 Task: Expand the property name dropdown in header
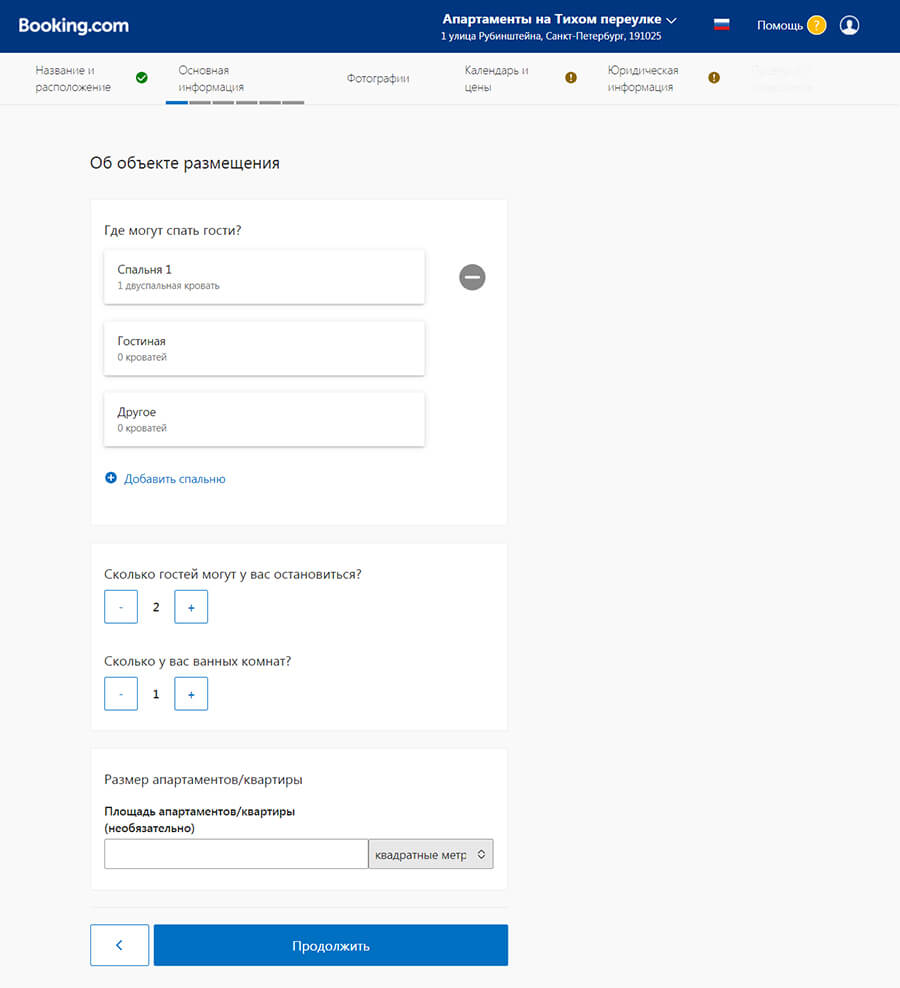[671, 19]
